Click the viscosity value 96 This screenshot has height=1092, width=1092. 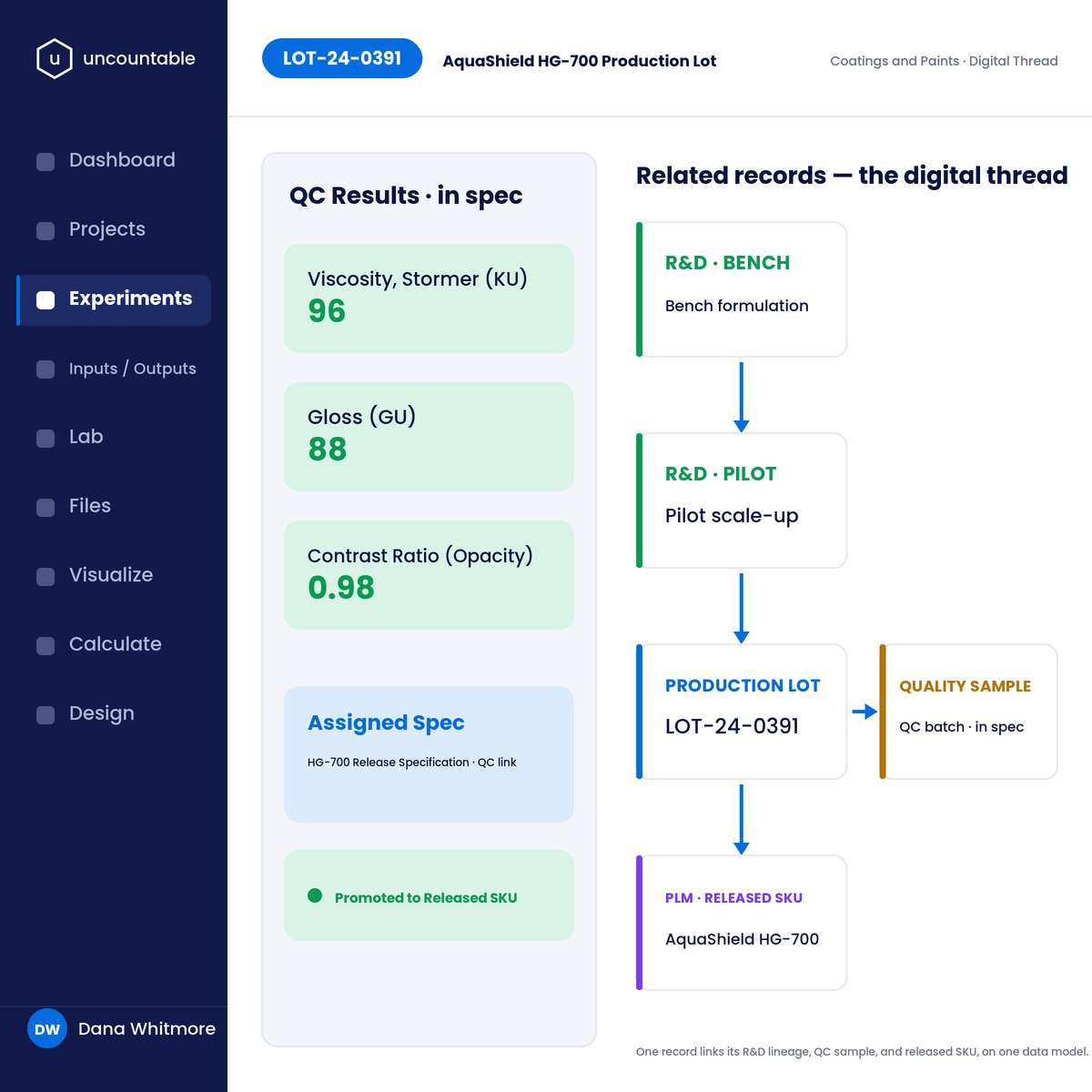point(327,311)
